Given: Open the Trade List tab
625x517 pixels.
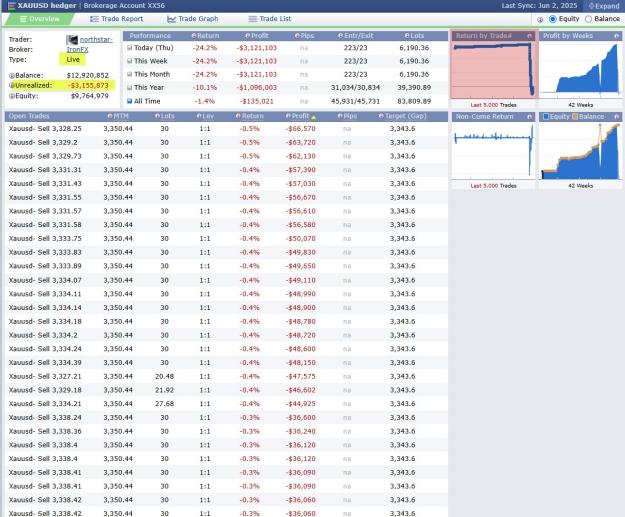Looking at the screenshot, I should (269, 19).
